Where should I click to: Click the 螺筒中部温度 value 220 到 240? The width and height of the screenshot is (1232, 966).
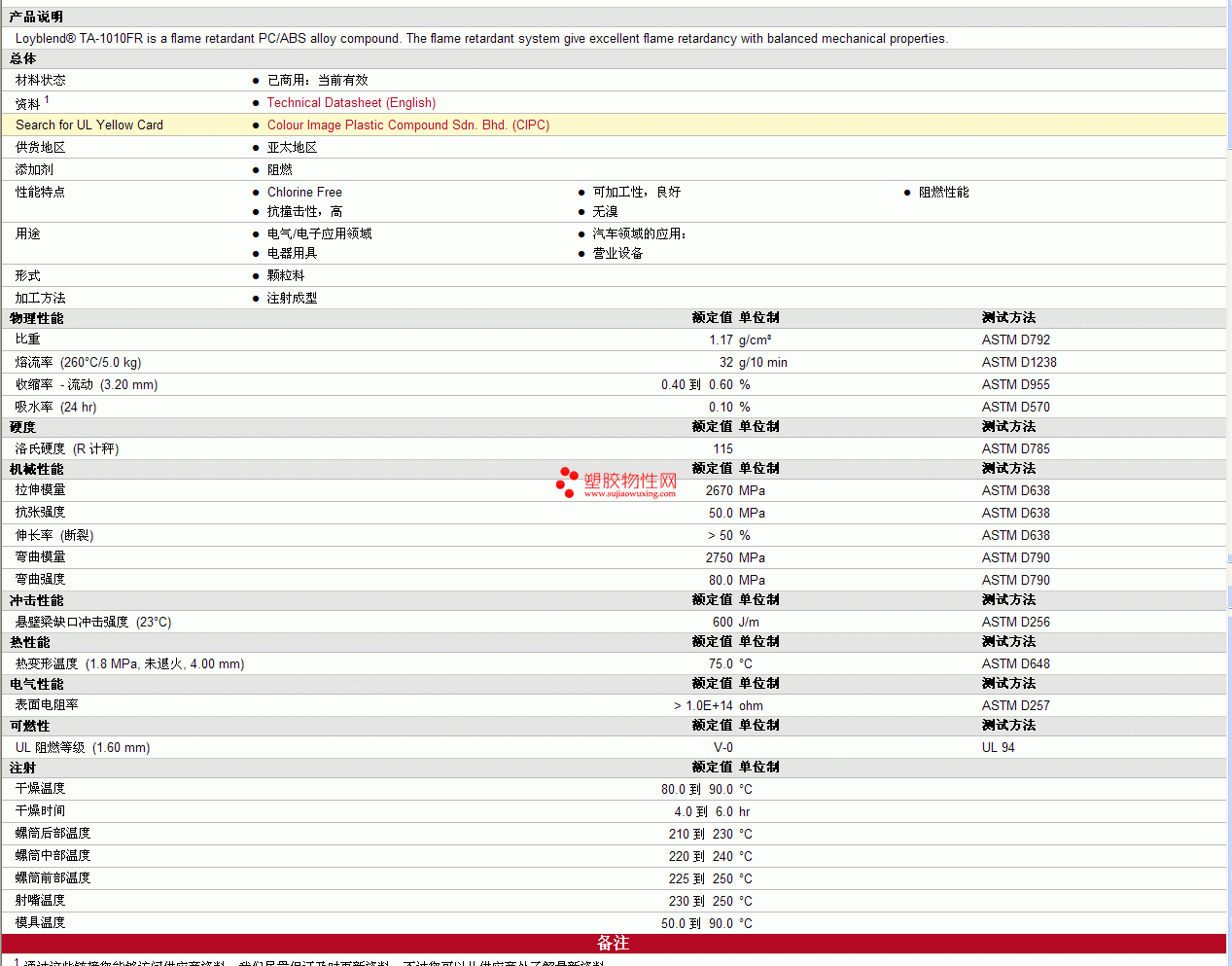click(701, 856)
